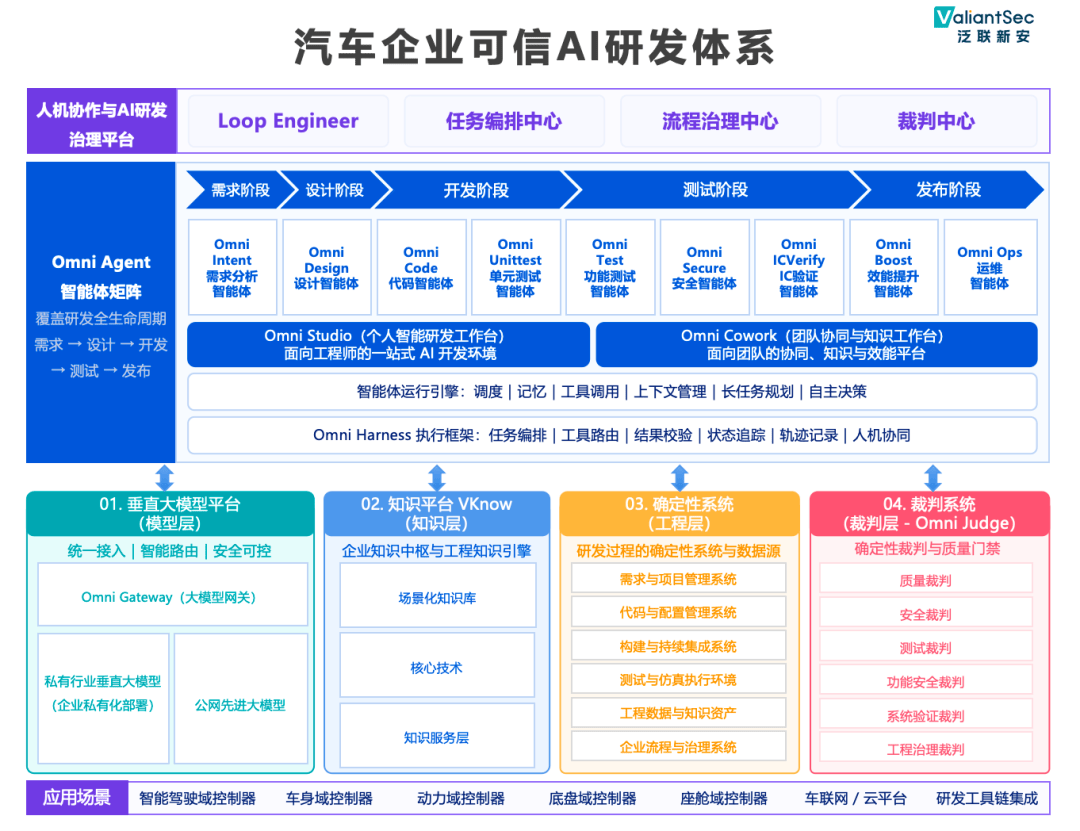Select the Loop Engineer box
1080x831 pixels.
click(x=288, y=121)
